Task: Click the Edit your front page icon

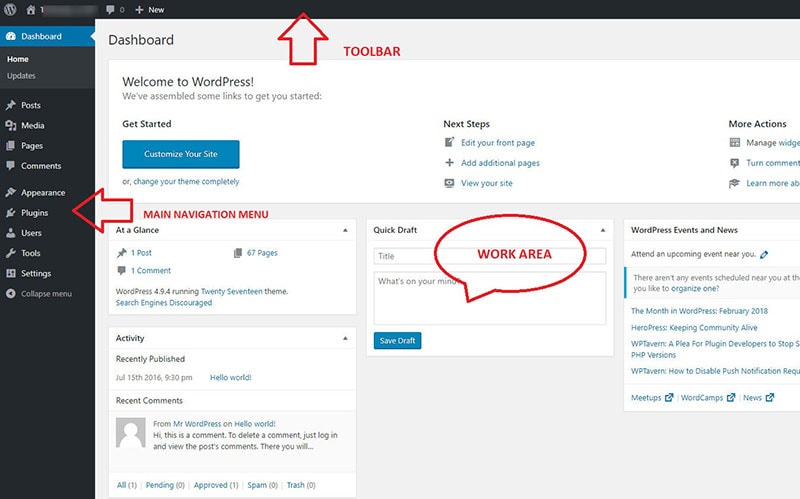Action: coord(449,142)
